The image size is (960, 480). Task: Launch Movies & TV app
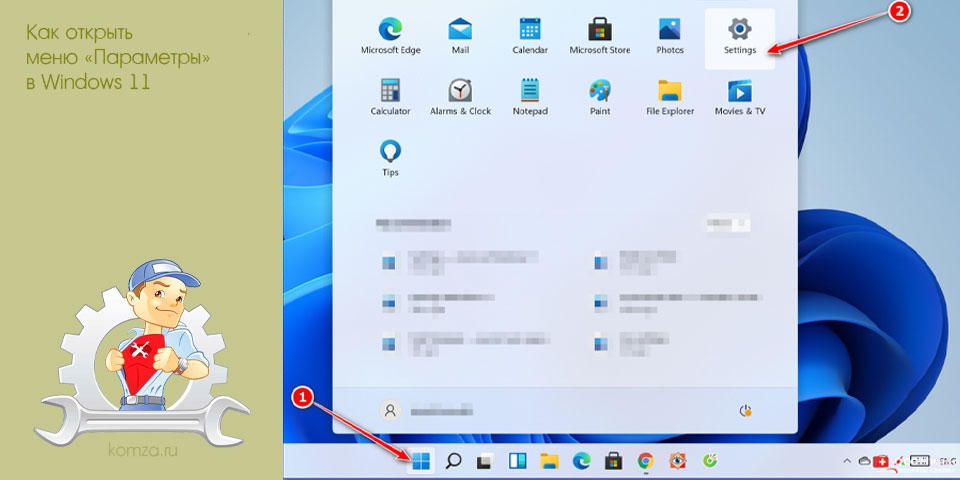tap(740, 98)
